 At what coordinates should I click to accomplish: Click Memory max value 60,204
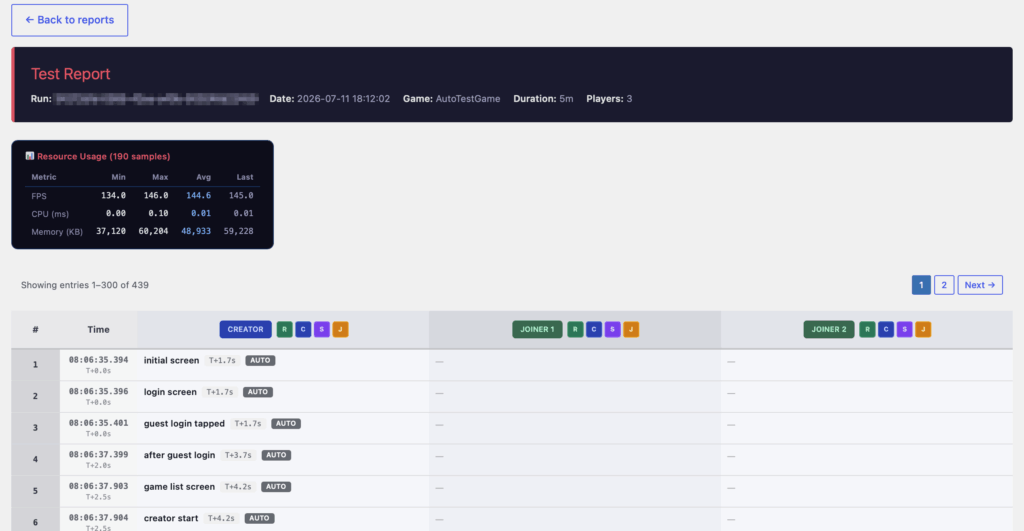click(x=153, y=231)
